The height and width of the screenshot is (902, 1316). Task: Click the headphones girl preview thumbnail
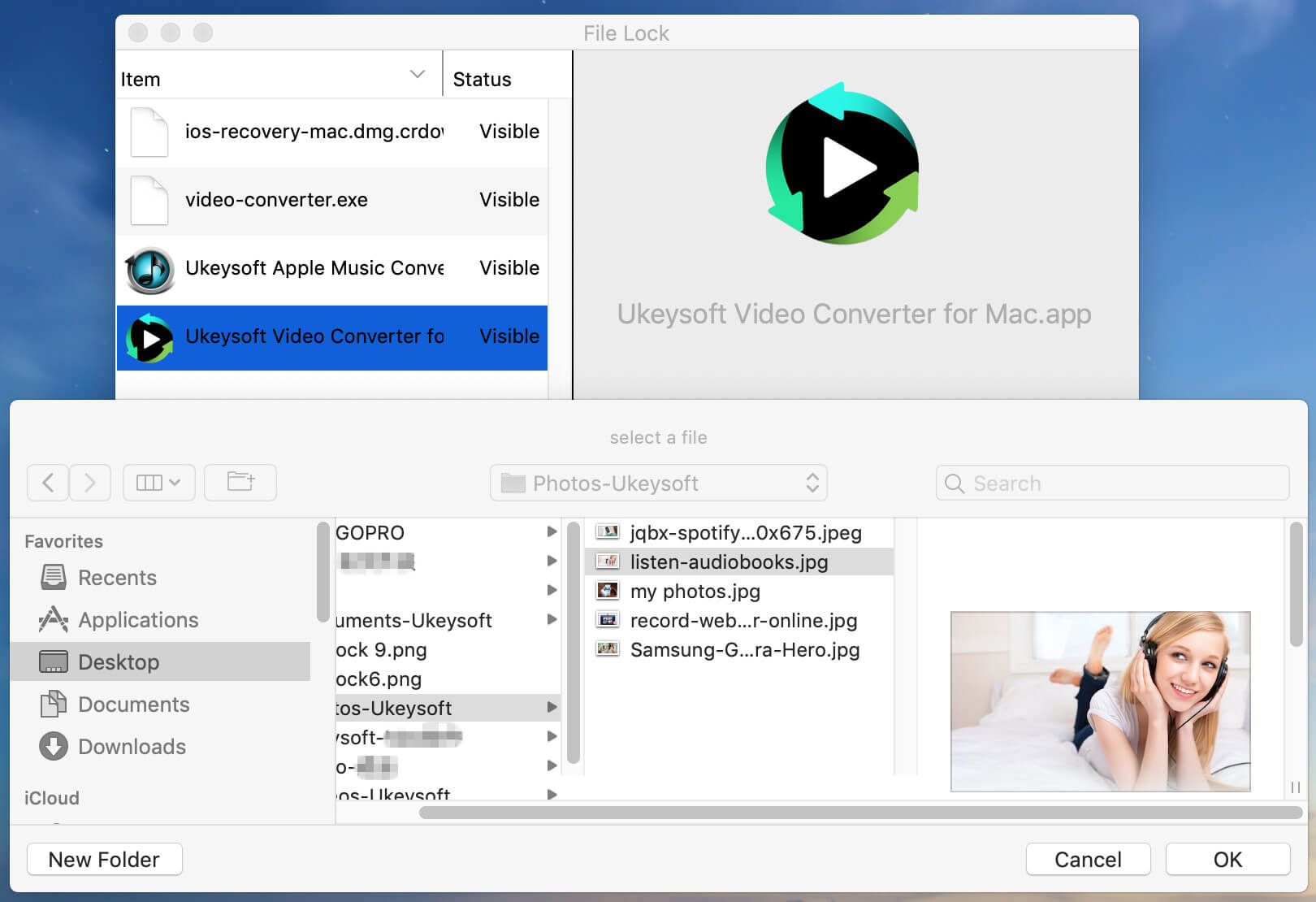[x=1100, y=701]
